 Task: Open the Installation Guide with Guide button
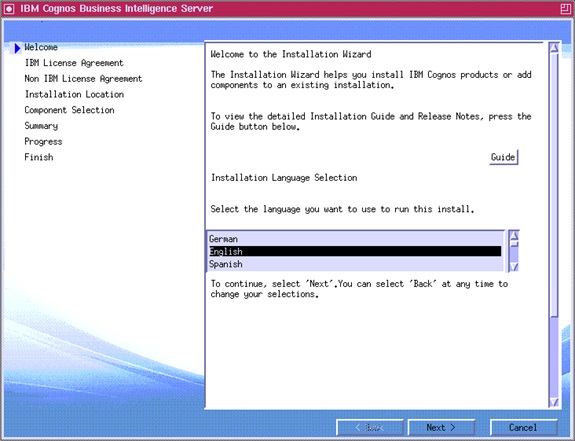pyautogui.click(x=503, y=157)
